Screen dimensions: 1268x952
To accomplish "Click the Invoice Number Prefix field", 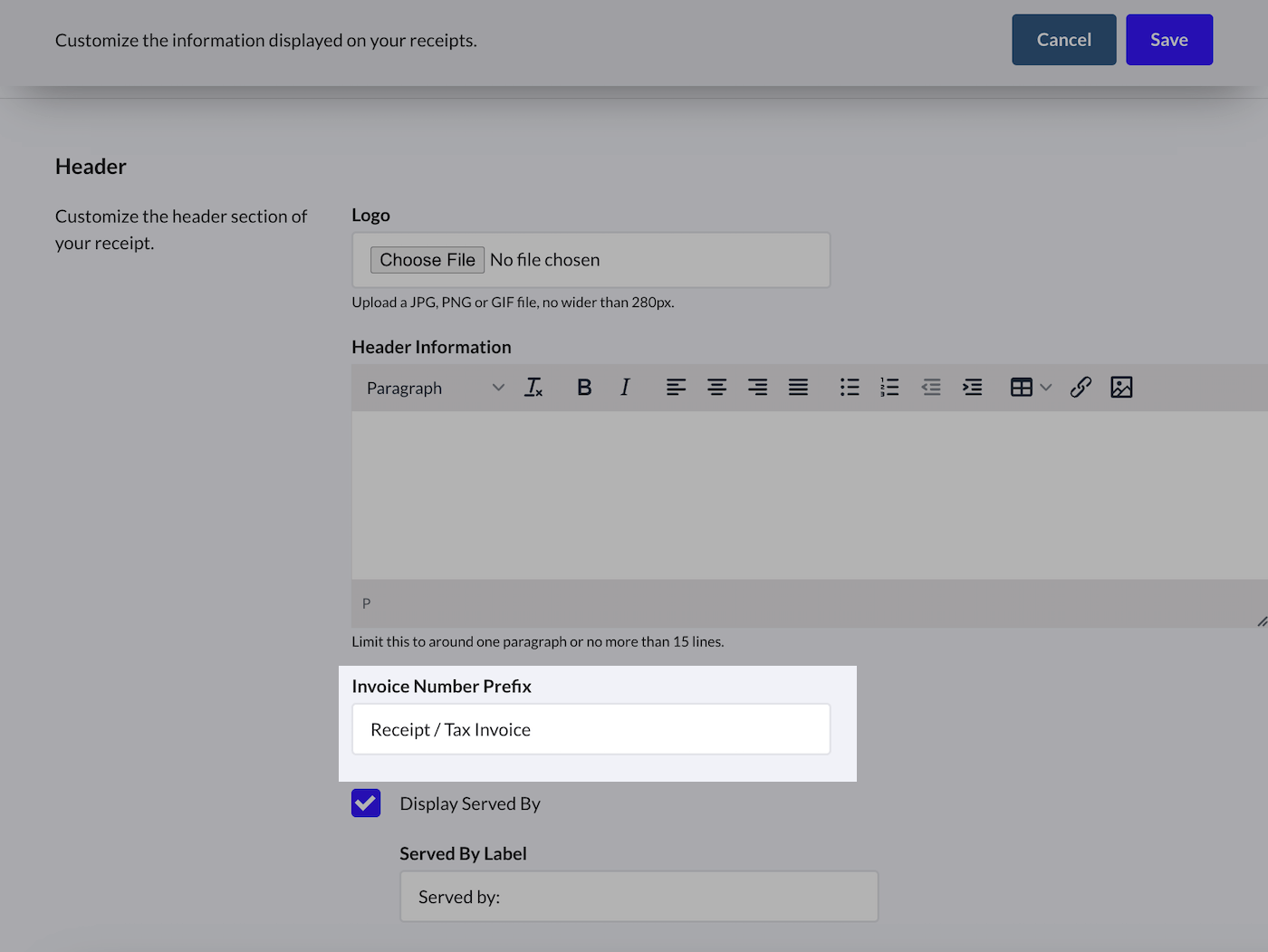I will pos(591,729).
